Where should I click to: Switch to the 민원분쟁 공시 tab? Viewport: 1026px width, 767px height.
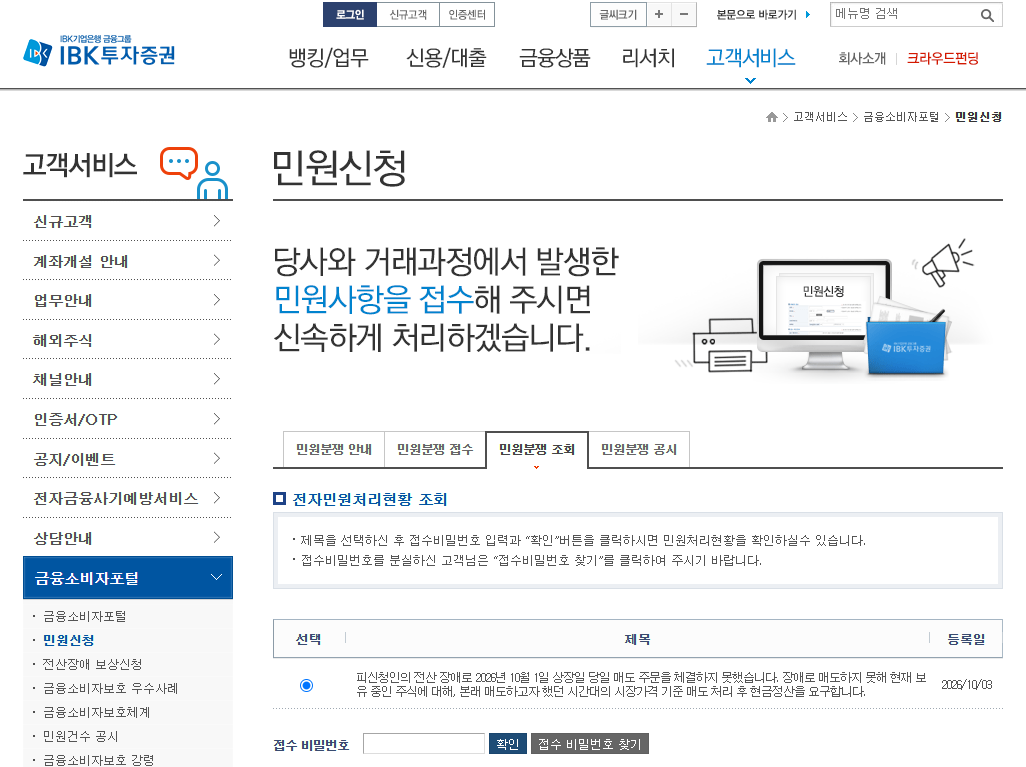tap(639, 450)
